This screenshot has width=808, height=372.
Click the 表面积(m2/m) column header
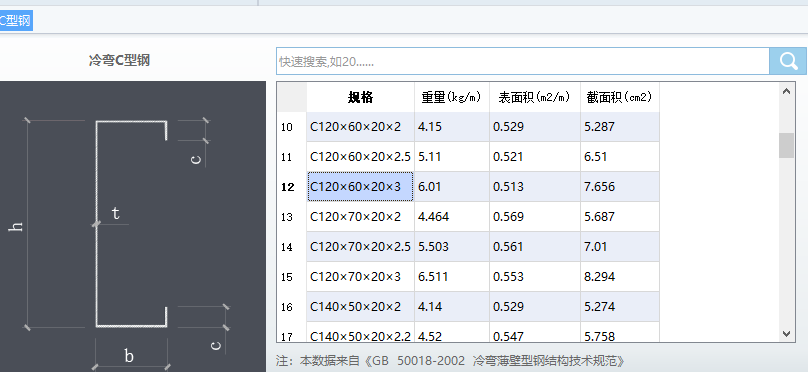click(x=535, y=97)
